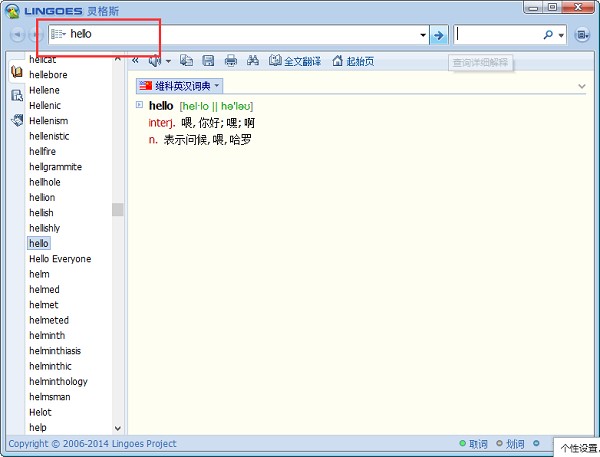Screen dimensions: 600x457
Task: Select hellish in word list
Action: (x=41, y=213)
